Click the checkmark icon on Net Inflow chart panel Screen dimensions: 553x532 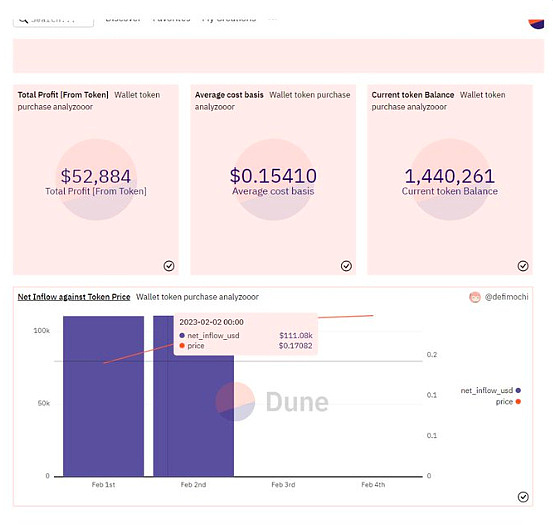[523, 497]
